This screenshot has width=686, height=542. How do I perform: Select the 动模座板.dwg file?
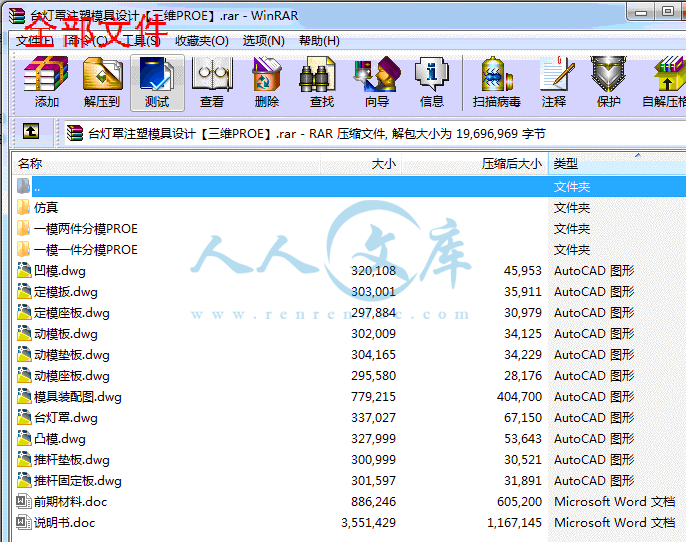pyautogui.click(x=72, y=376)
